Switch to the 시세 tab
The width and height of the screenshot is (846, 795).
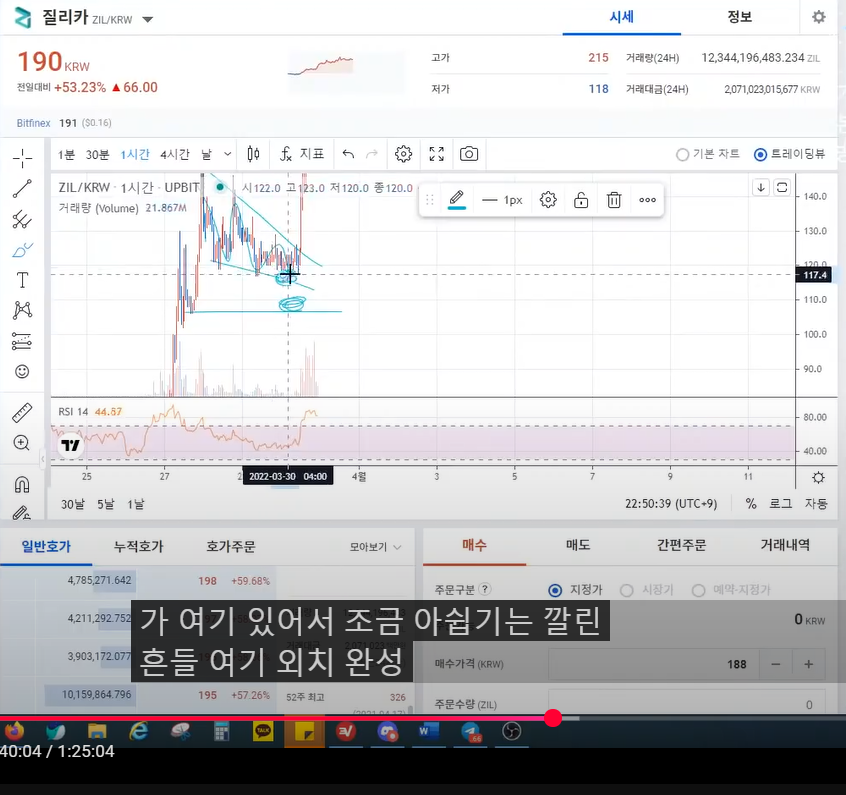click(x=622, y=17)
